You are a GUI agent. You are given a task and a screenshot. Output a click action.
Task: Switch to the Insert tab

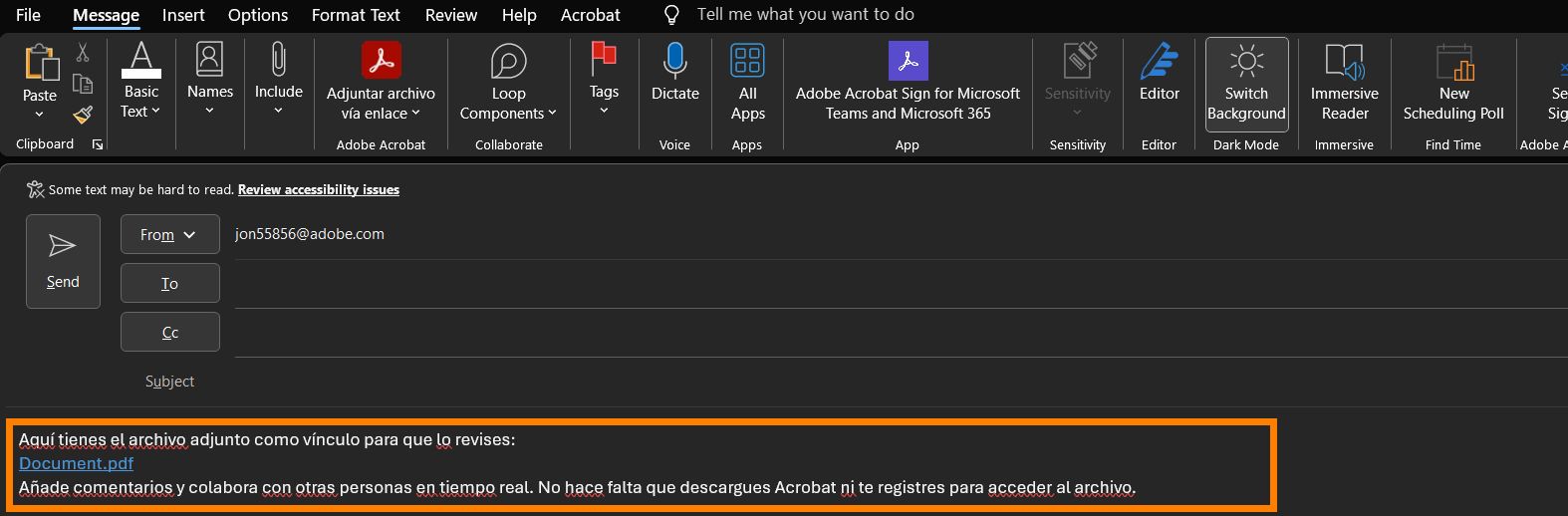tap(183, 15)
